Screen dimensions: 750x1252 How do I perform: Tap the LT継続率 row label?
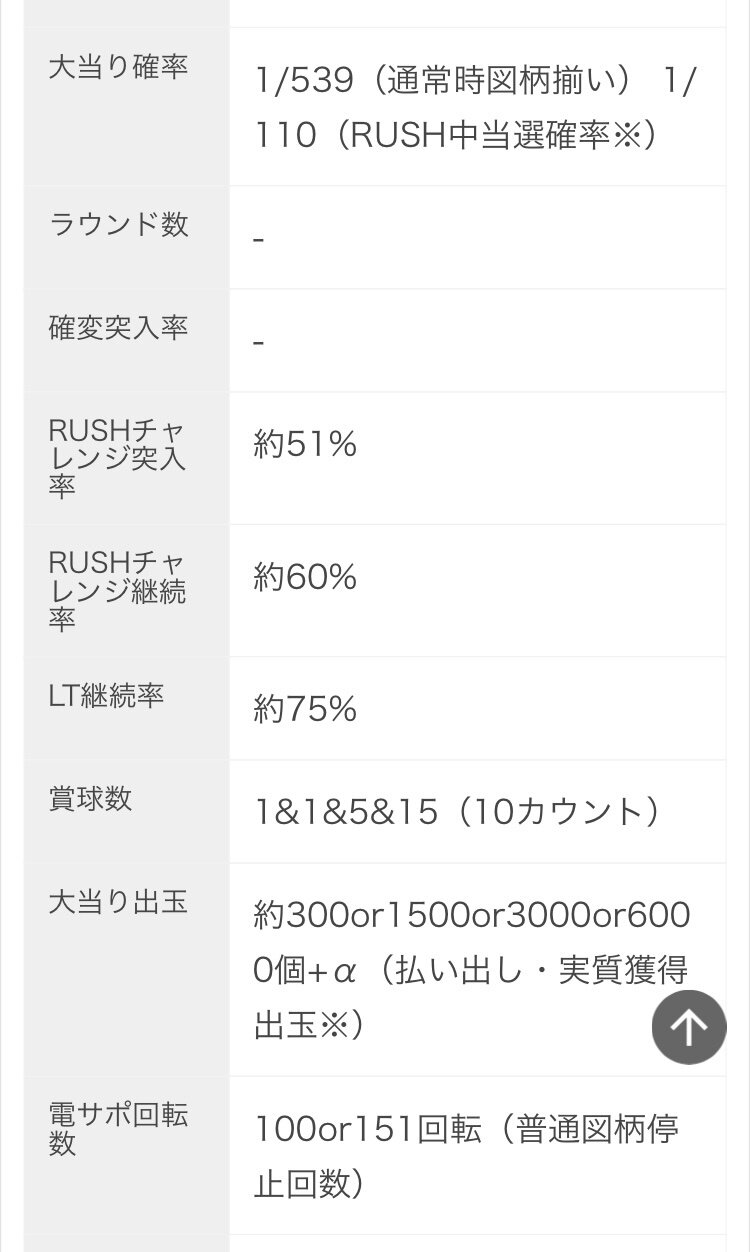coord(106,697)
